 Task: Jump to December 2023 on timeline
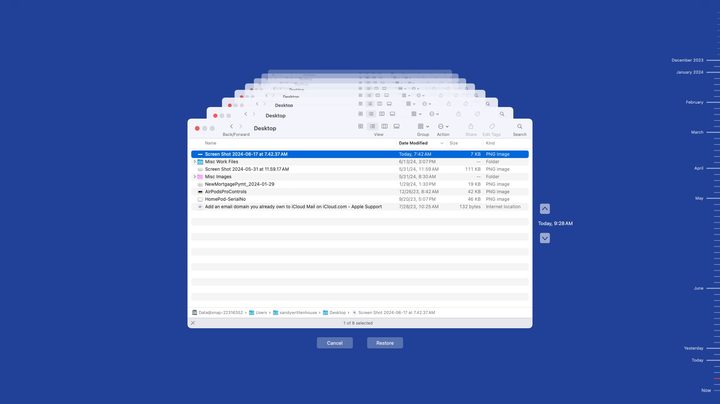(687, 60)
